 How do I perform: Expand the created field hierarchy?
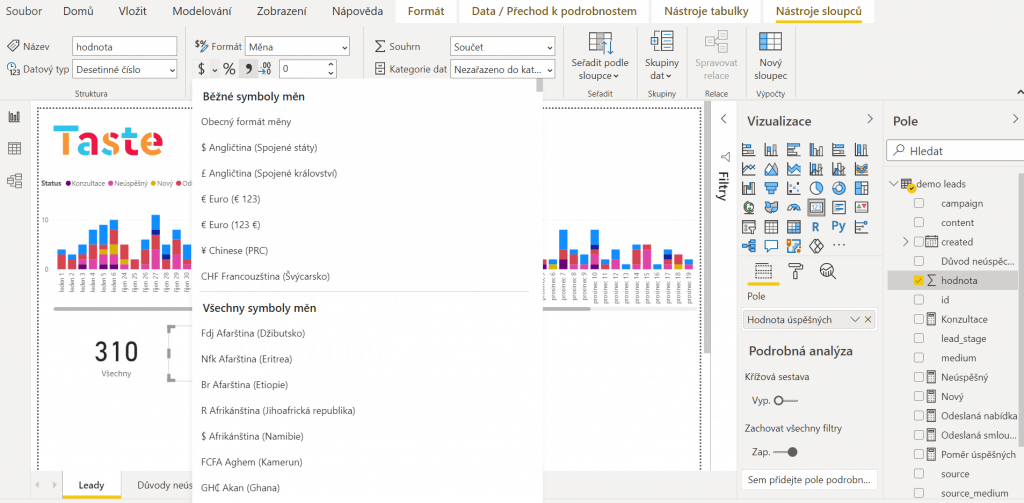coord(906,242)
